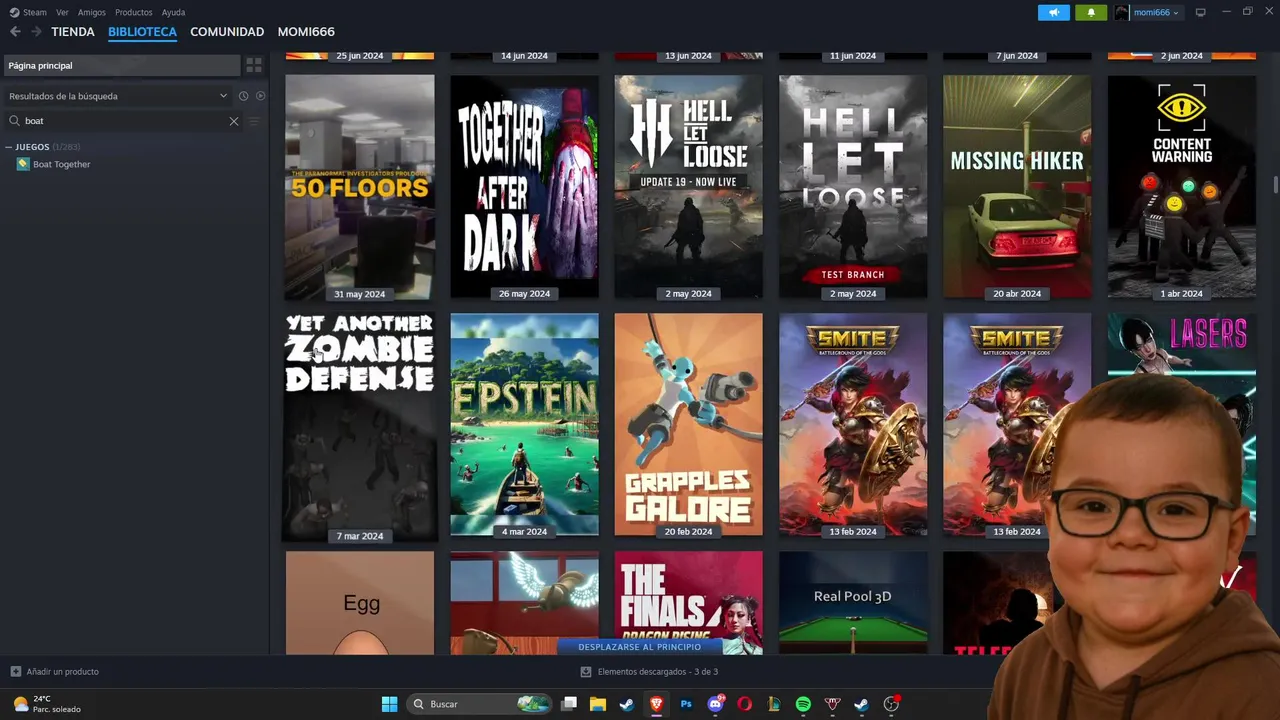Open announcements megaphone button
1280x720 pixels.
1053,12
